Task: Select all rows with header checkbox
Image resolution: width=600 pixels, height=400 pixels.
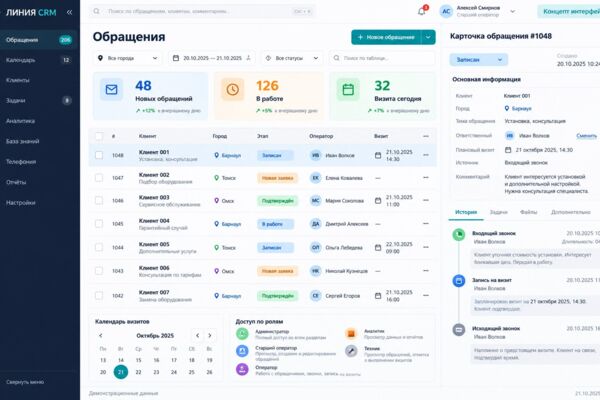Action: click(99, 136)
